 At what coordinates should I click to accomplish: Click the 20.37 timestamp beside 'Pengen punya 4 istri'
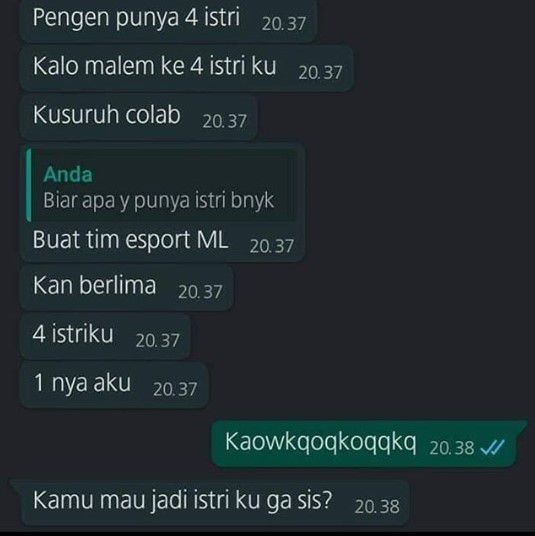pos(283,24)
